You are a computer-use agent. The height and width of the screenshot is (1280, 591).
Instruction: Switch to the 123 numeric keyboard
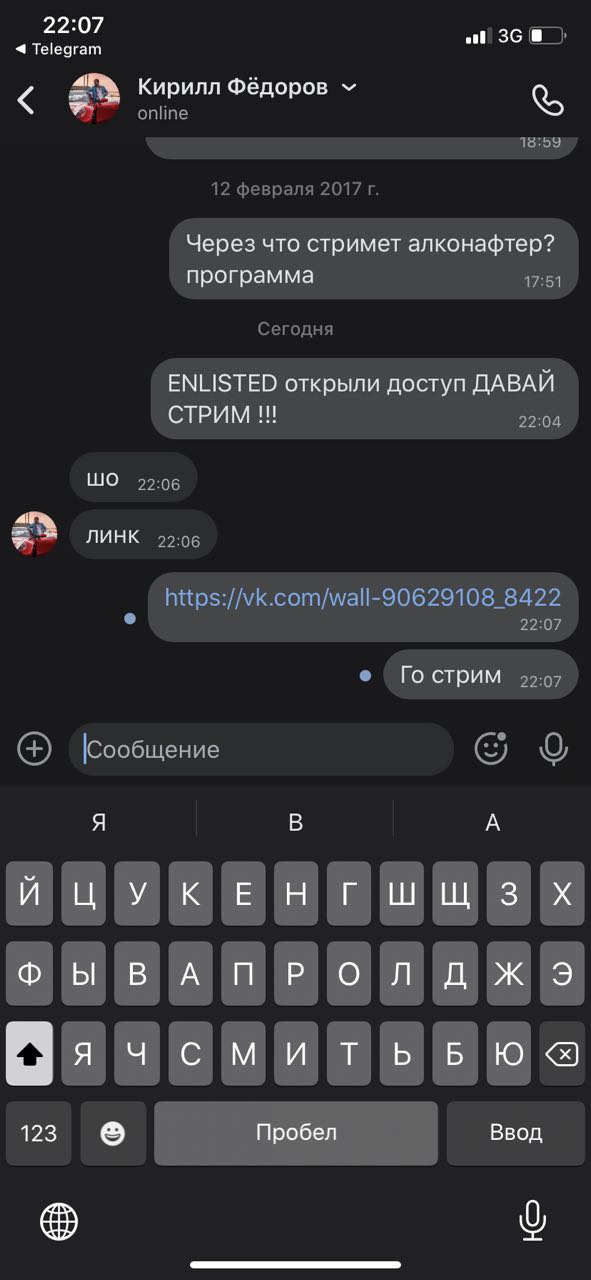coord(38,1133)
